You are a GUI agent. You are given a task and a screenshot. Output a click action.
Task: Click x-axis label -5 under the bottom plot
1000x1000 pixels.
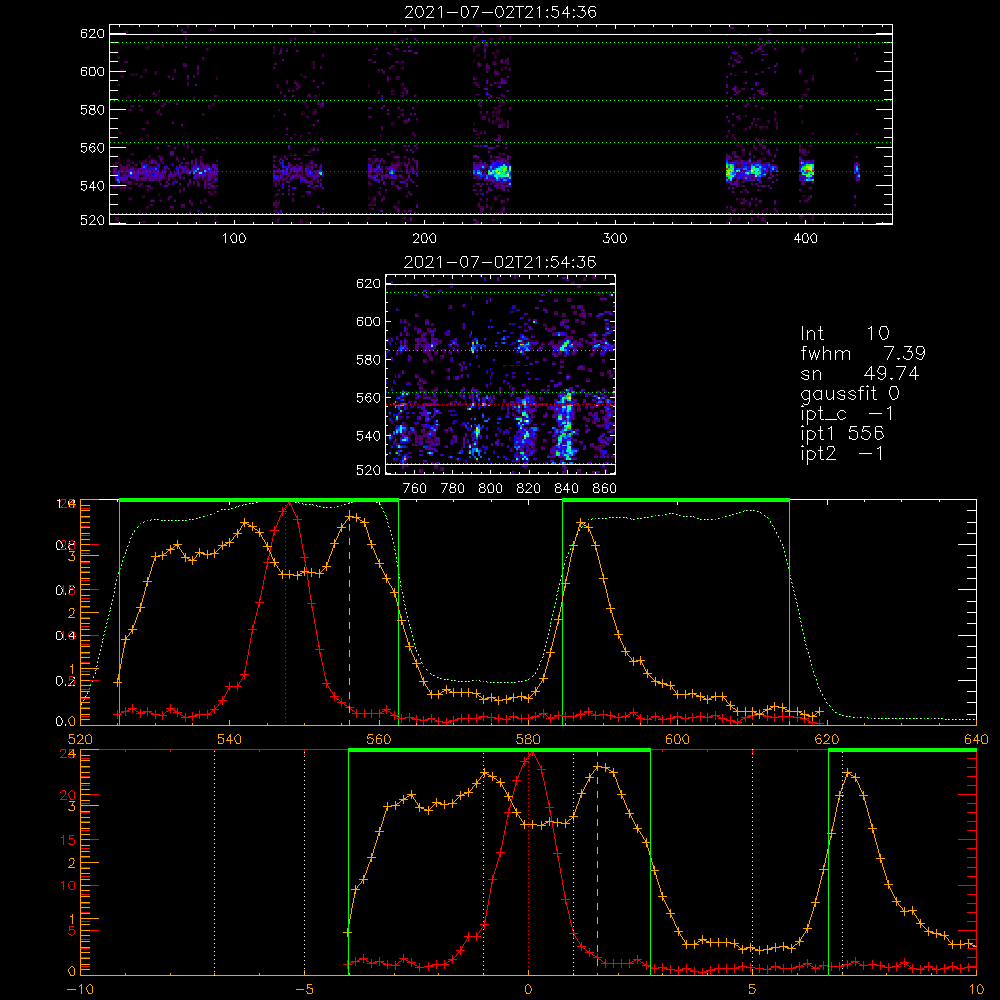click(x=304, y=989)
